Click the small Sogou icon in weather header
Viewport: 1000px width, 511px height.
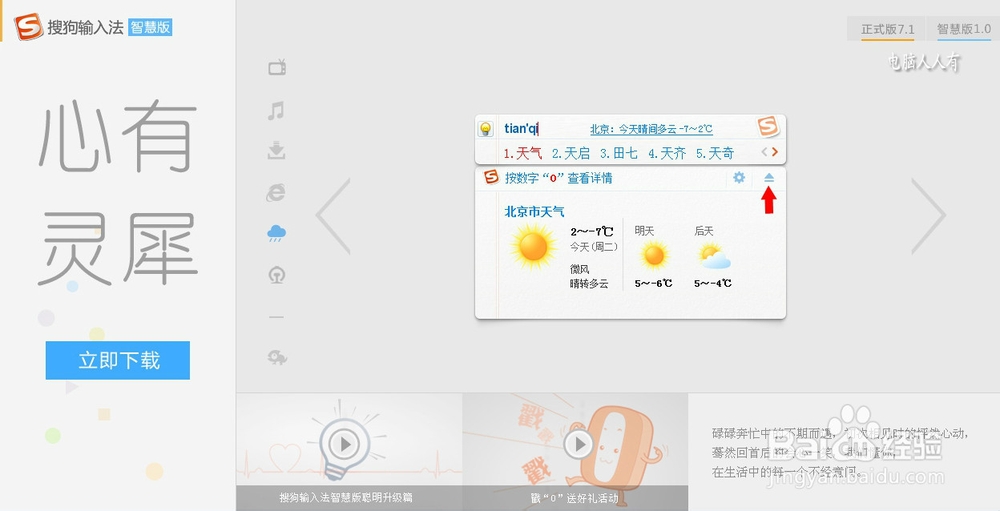coord(491,177)
